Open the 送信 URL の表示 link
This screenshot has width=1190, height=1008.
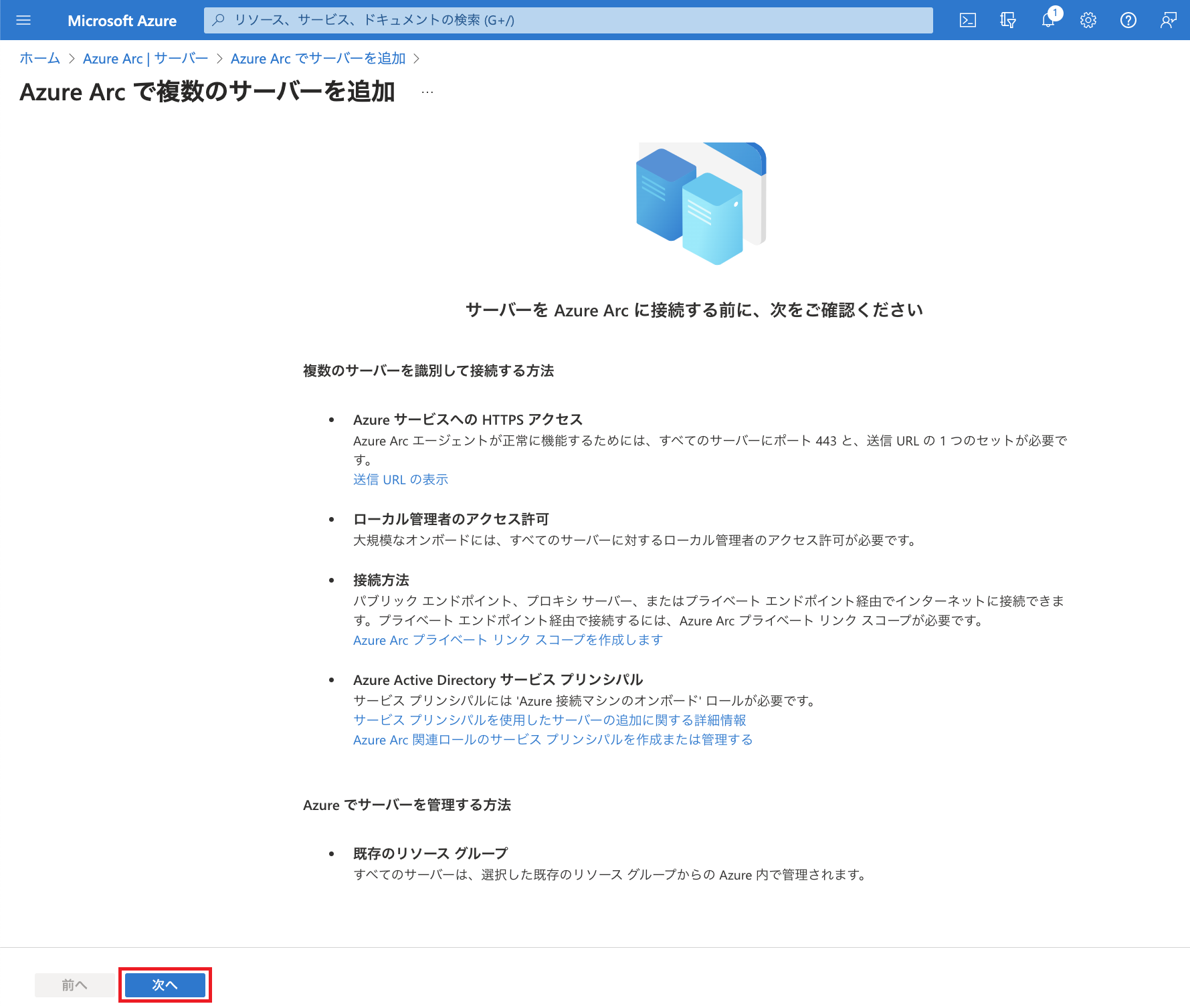click(401, 479)
